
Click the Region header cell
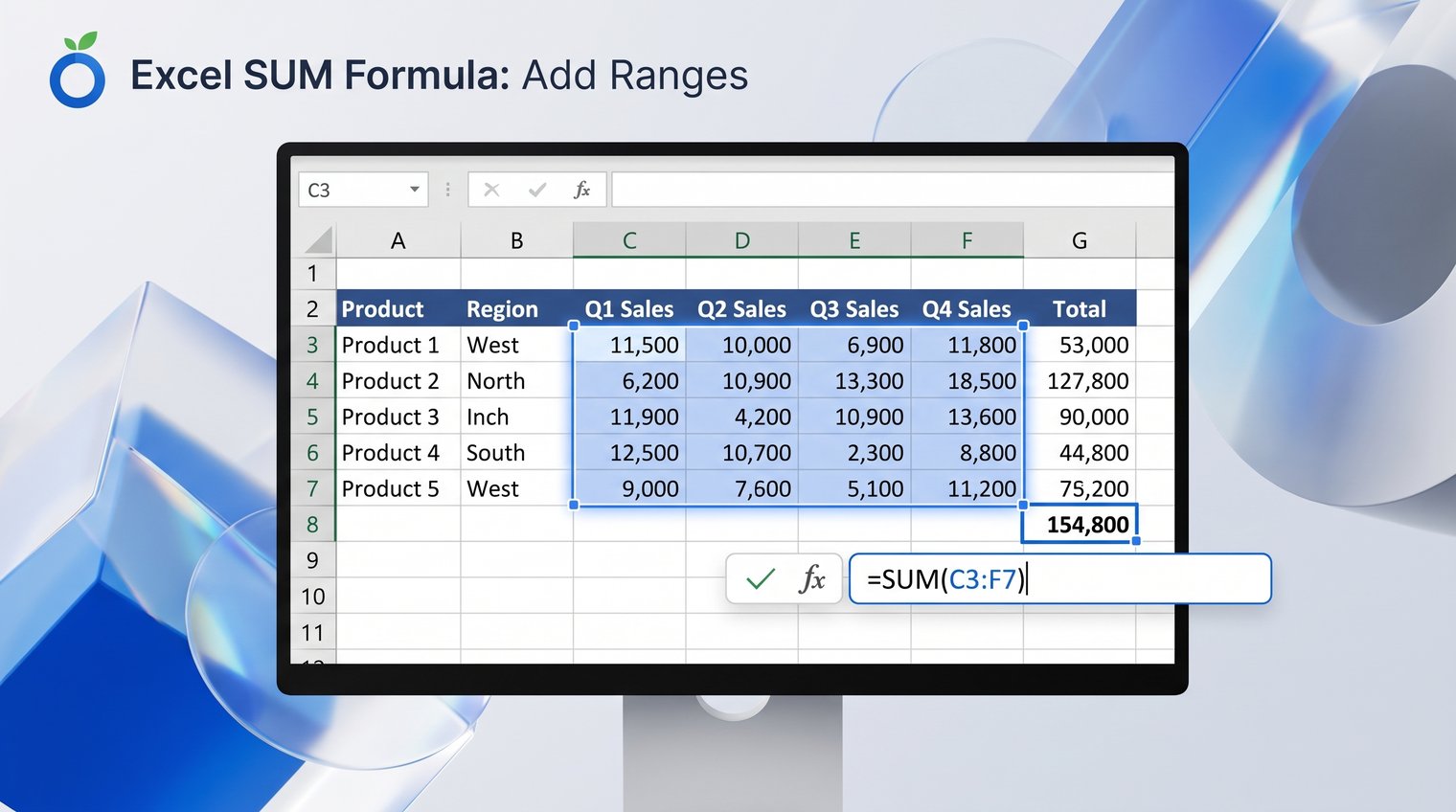[517, 308]
